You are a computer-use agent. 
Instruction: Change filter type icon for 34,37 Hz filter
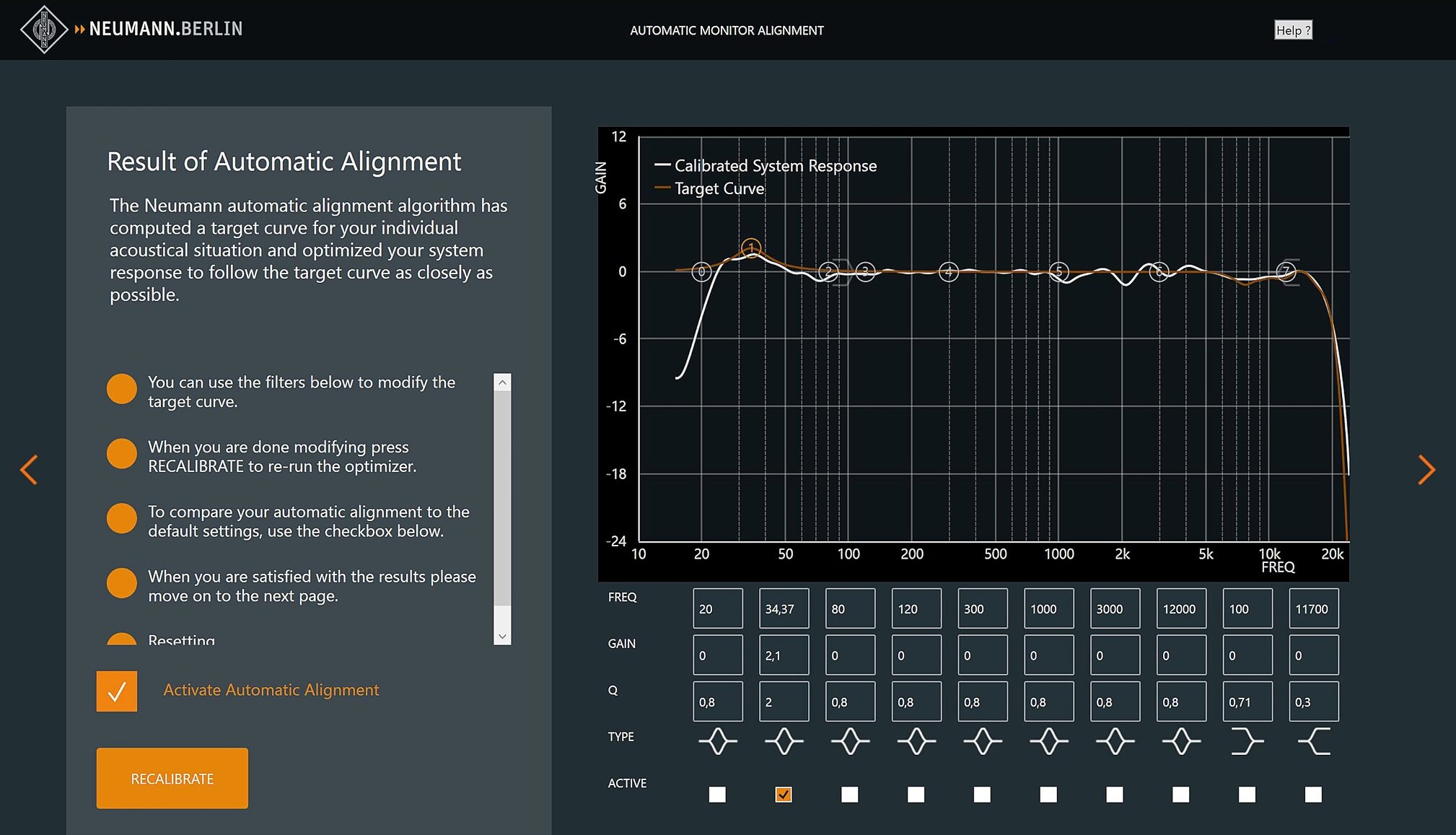[784, 741]
